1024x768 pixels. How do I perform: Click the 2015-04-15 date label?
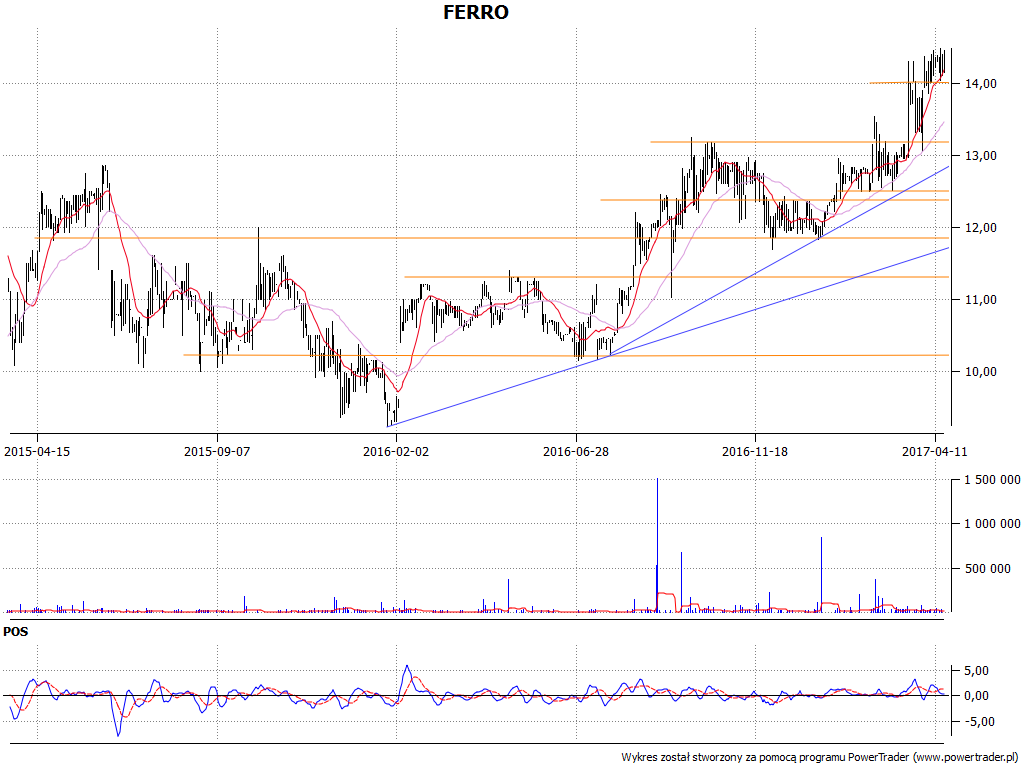click(37, 451)
